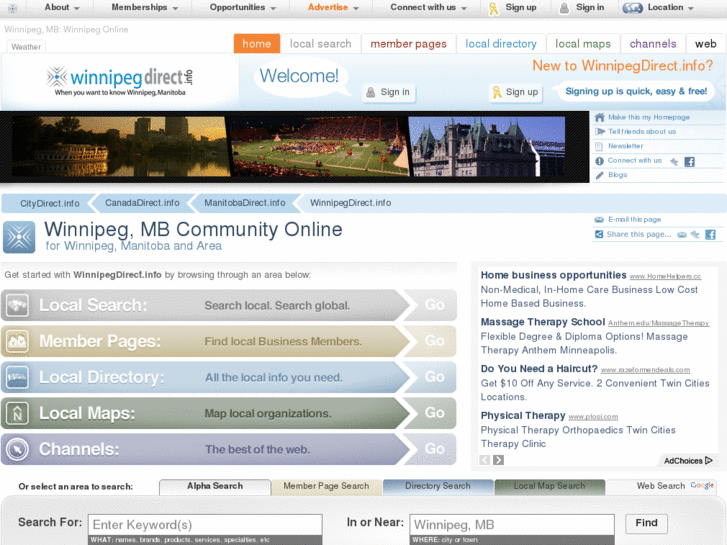Switch to Directory Search tab
This screenshot has height=545, width=727.
pyautogui.click(x=438, y=486)
